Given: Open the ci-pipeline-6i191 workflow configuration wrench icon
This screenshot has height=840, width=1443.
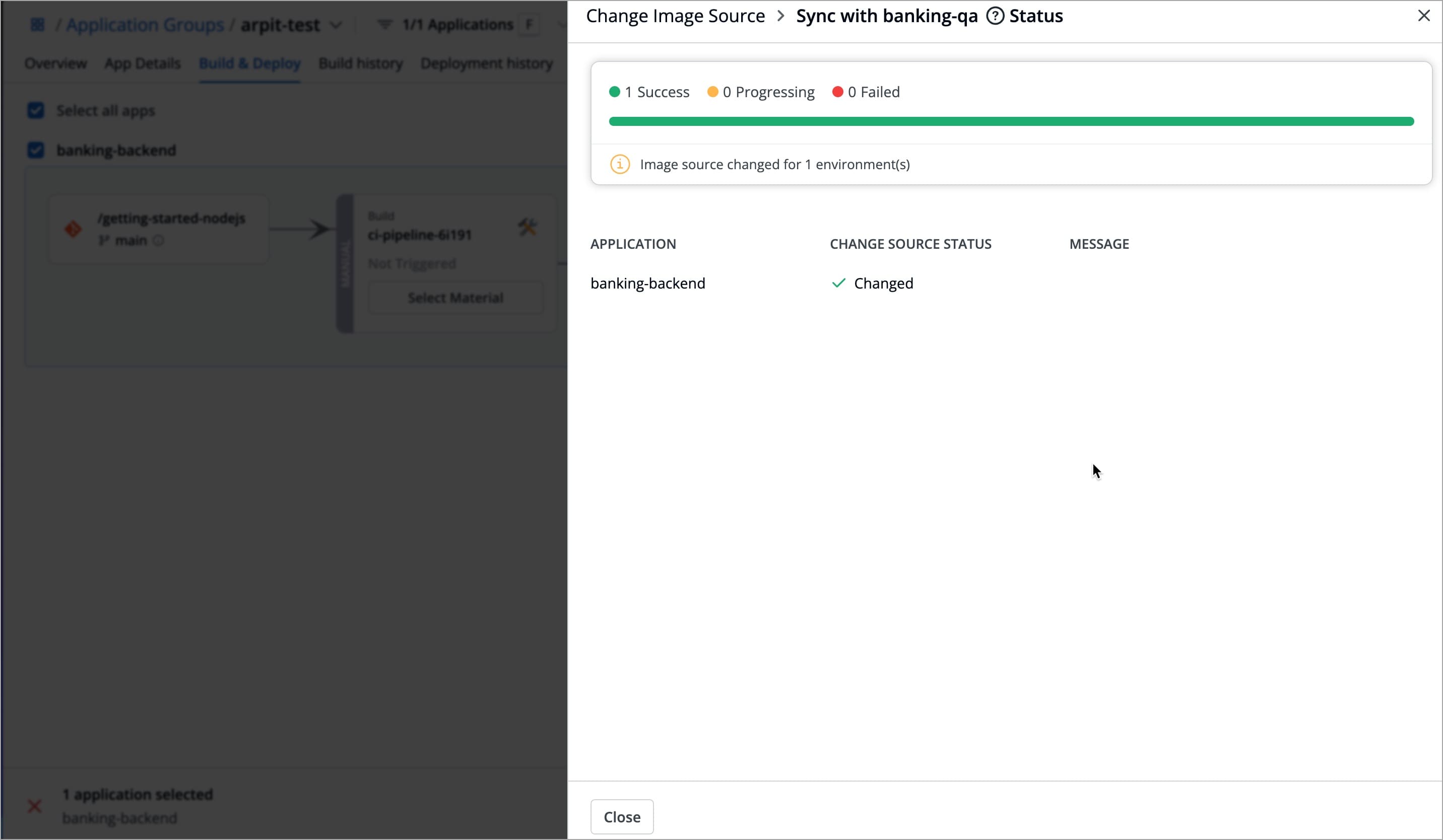Looking at the screenshot, I should point(528,227).
